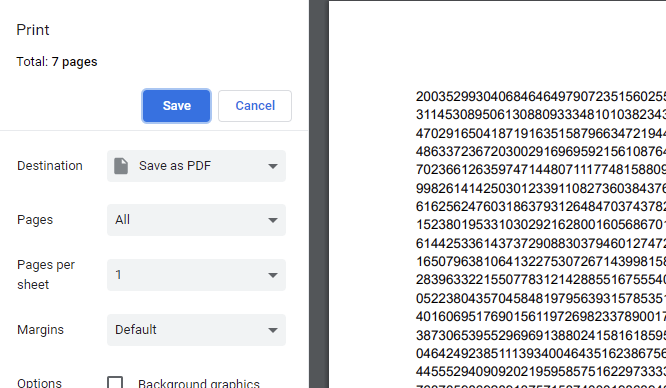
Task: Click the Options label
Action: click(40, 383)
